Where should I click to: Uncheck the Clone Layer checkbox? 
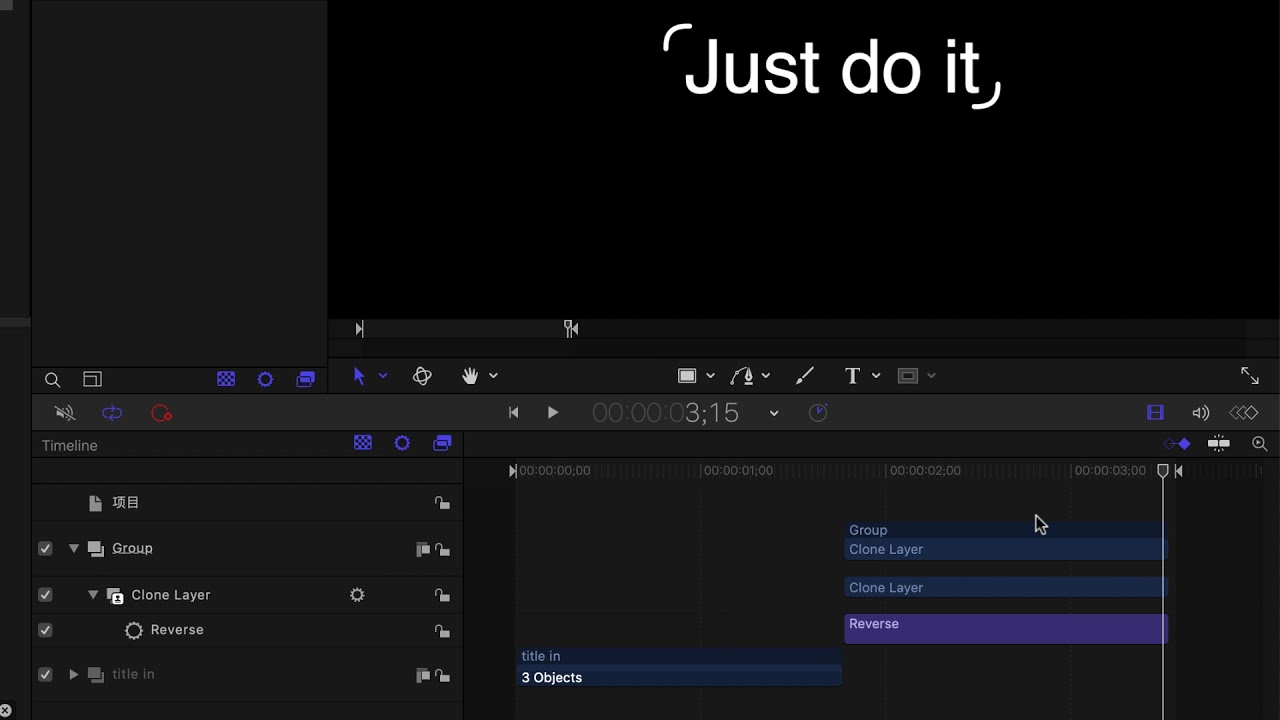pos(45,594)
